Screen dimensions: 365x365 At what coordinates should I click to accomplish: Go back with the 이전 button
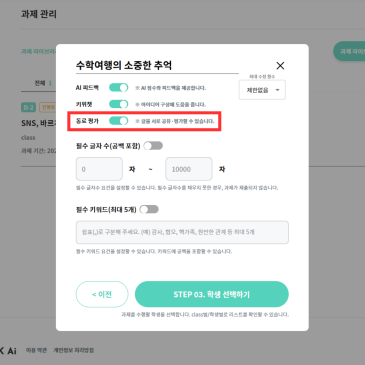pyautogui.click(x=102, y=294)
